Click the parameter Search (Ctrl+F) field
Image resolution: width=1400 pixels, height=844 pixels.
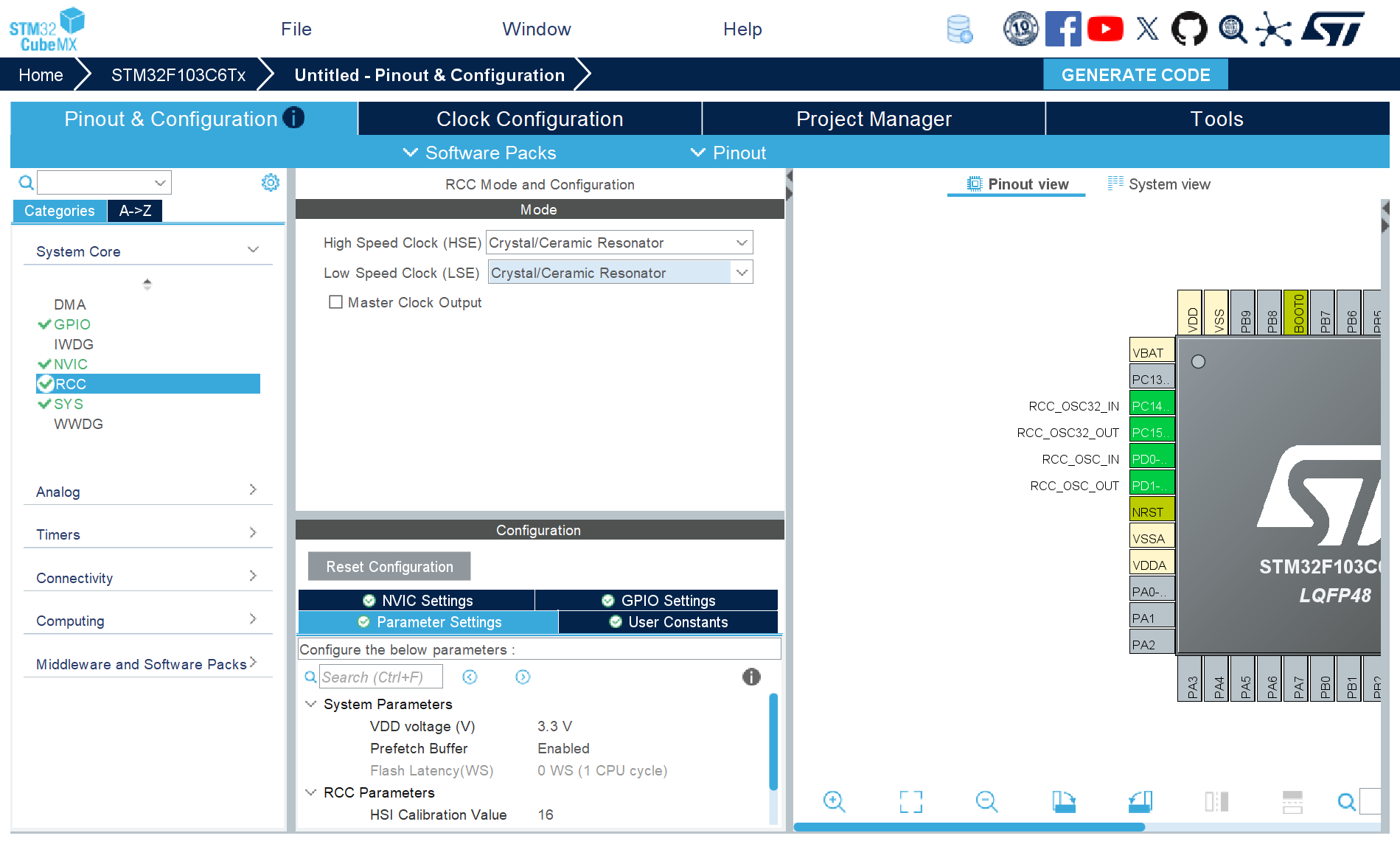pos(381,677)
